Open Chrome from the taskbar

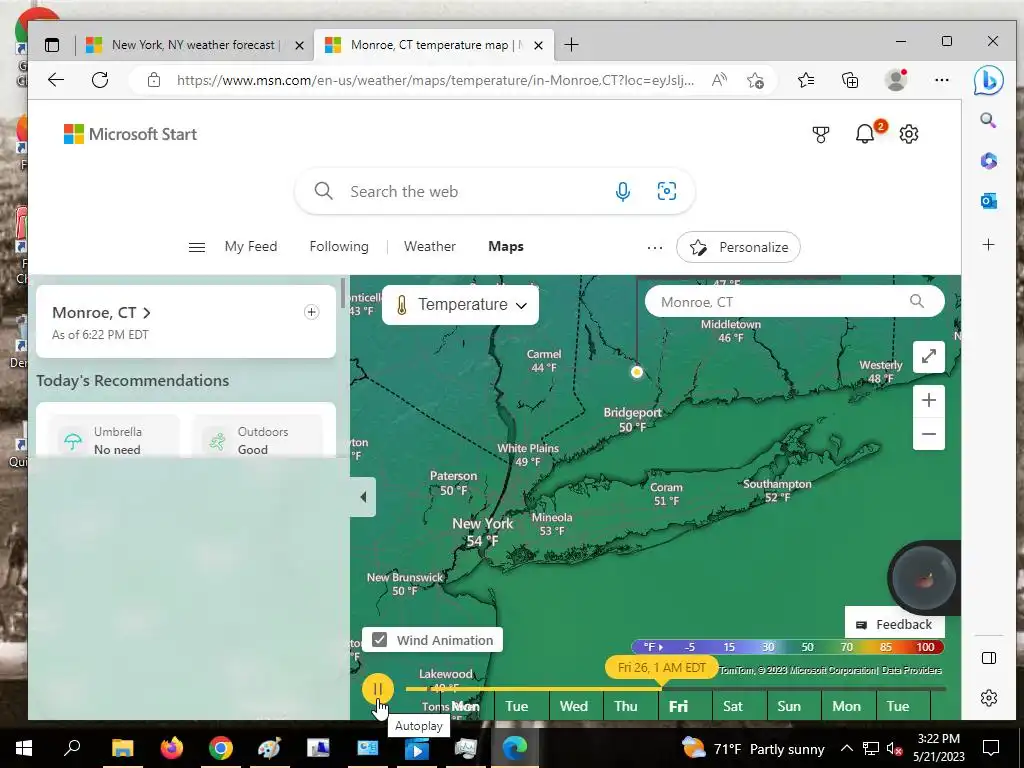tap(221, 748)
